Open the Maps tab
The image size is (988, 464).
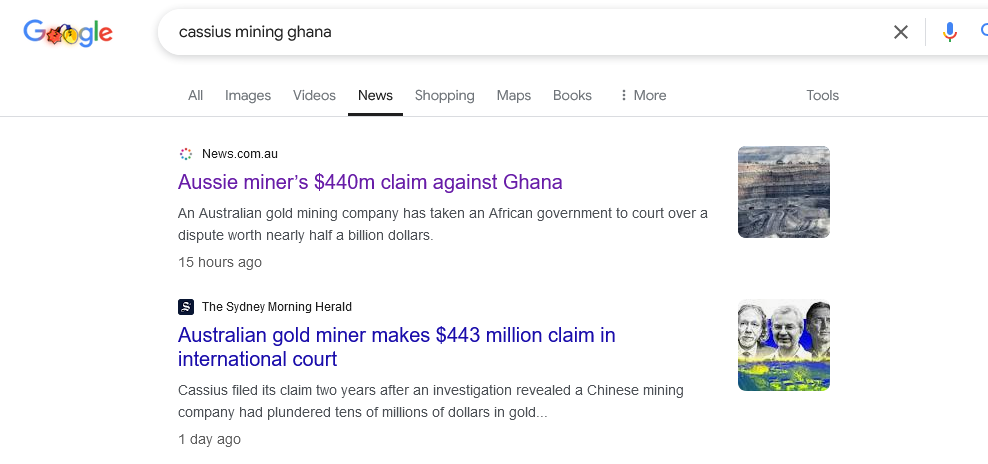tap(513, 95)
